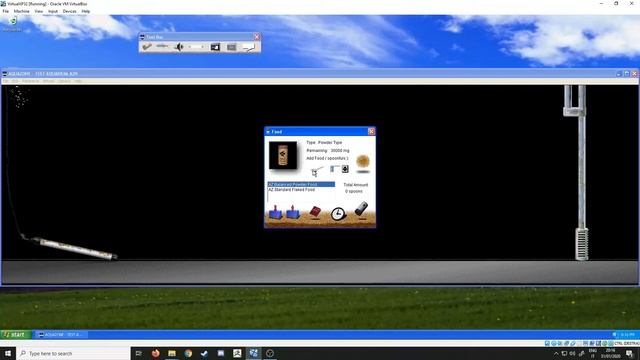Click the spoon icon to add food
This screenshot has height=360, width=640.
317,170
